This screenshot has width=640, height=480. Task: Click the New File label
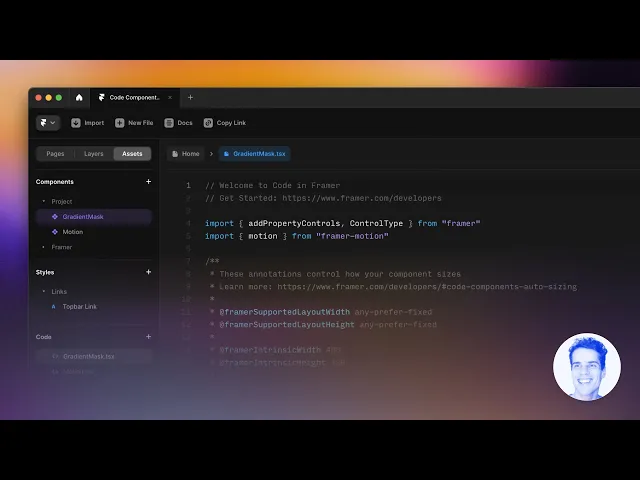[x=141, y=123]
